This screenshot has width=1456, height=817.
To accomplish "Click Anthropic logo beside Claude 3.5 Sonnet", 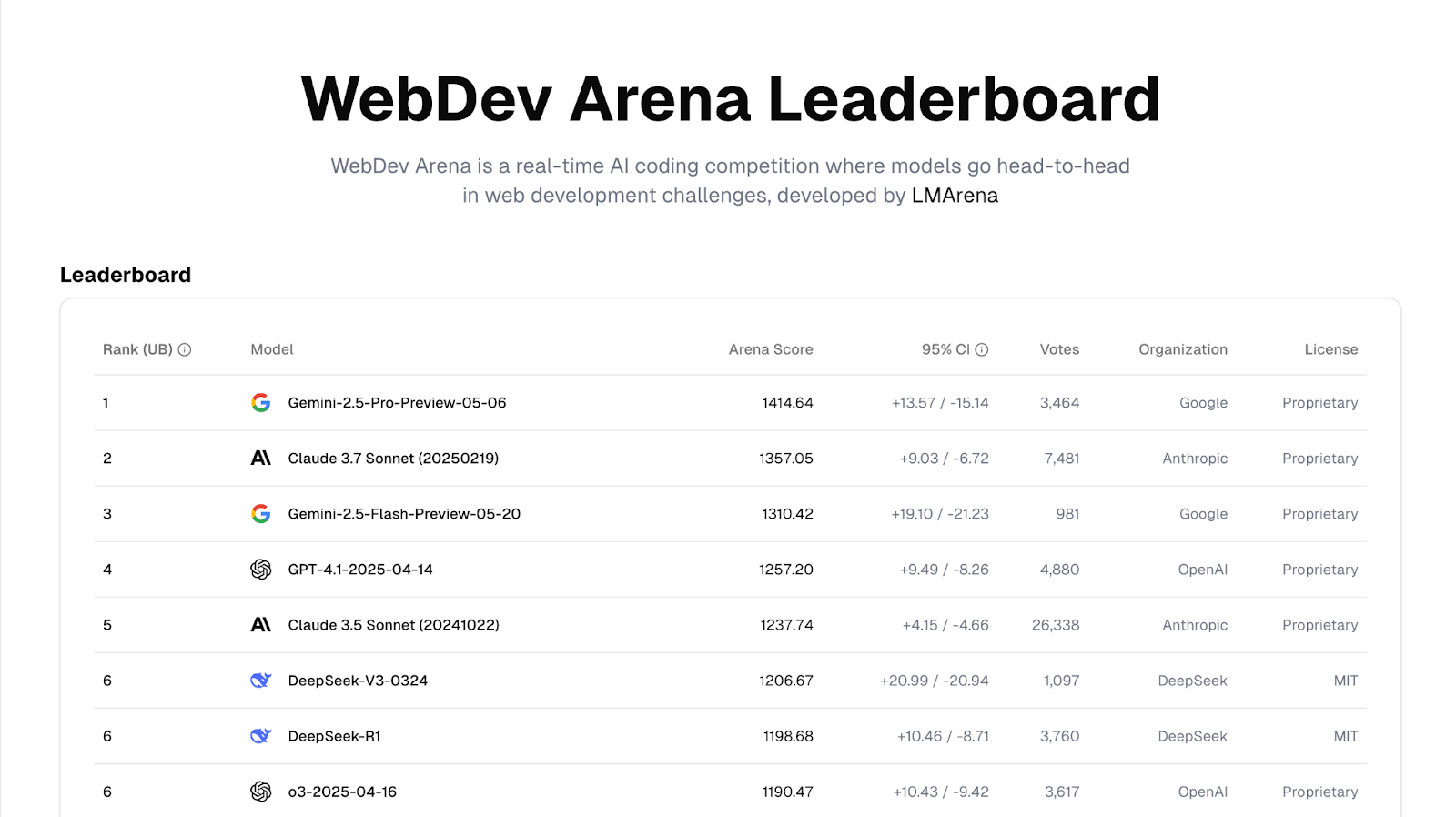I will pyautogui.click(x=261, y=625).
